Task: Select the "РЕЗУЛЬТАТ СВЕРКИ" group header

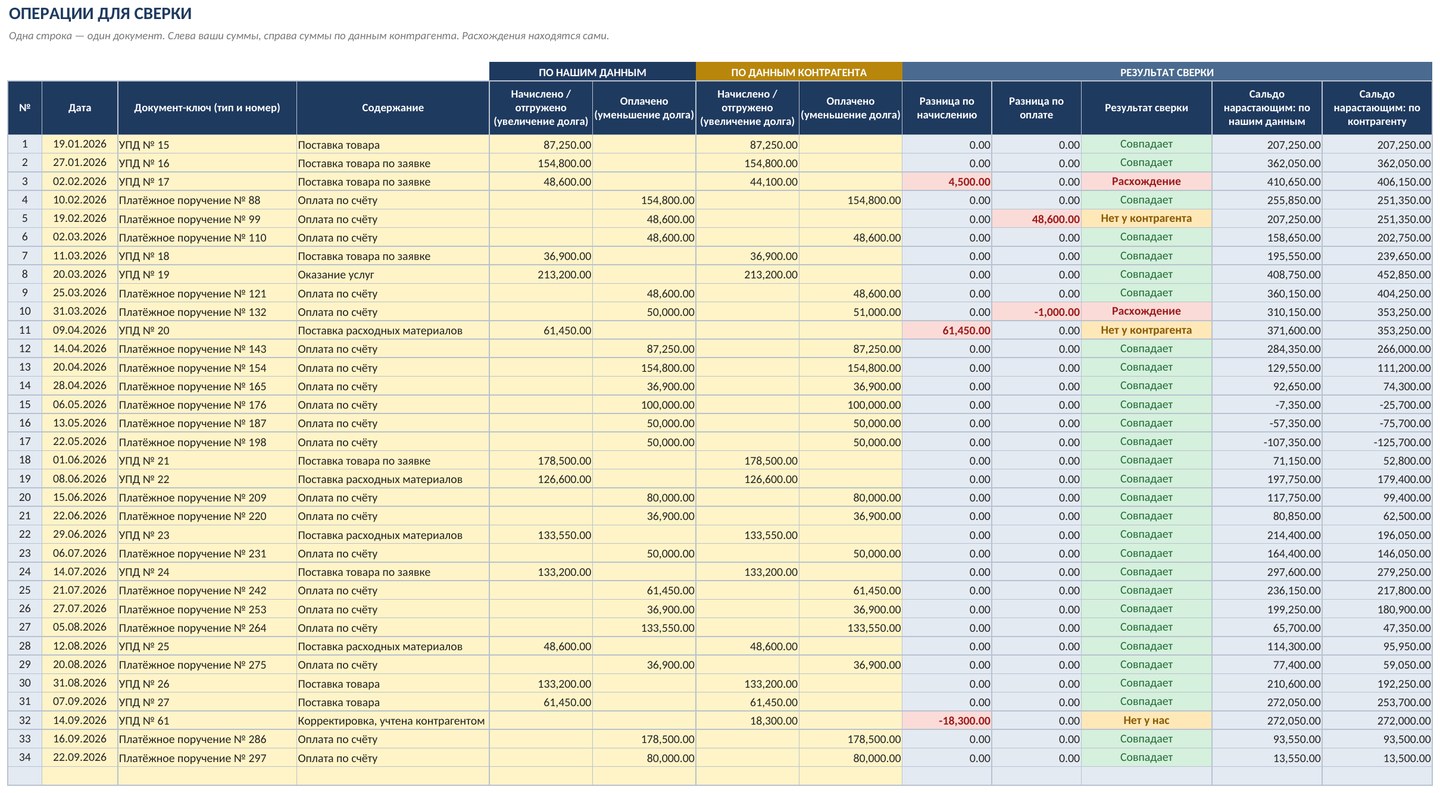Action: pyautogui.click(x=1166, y=72)
